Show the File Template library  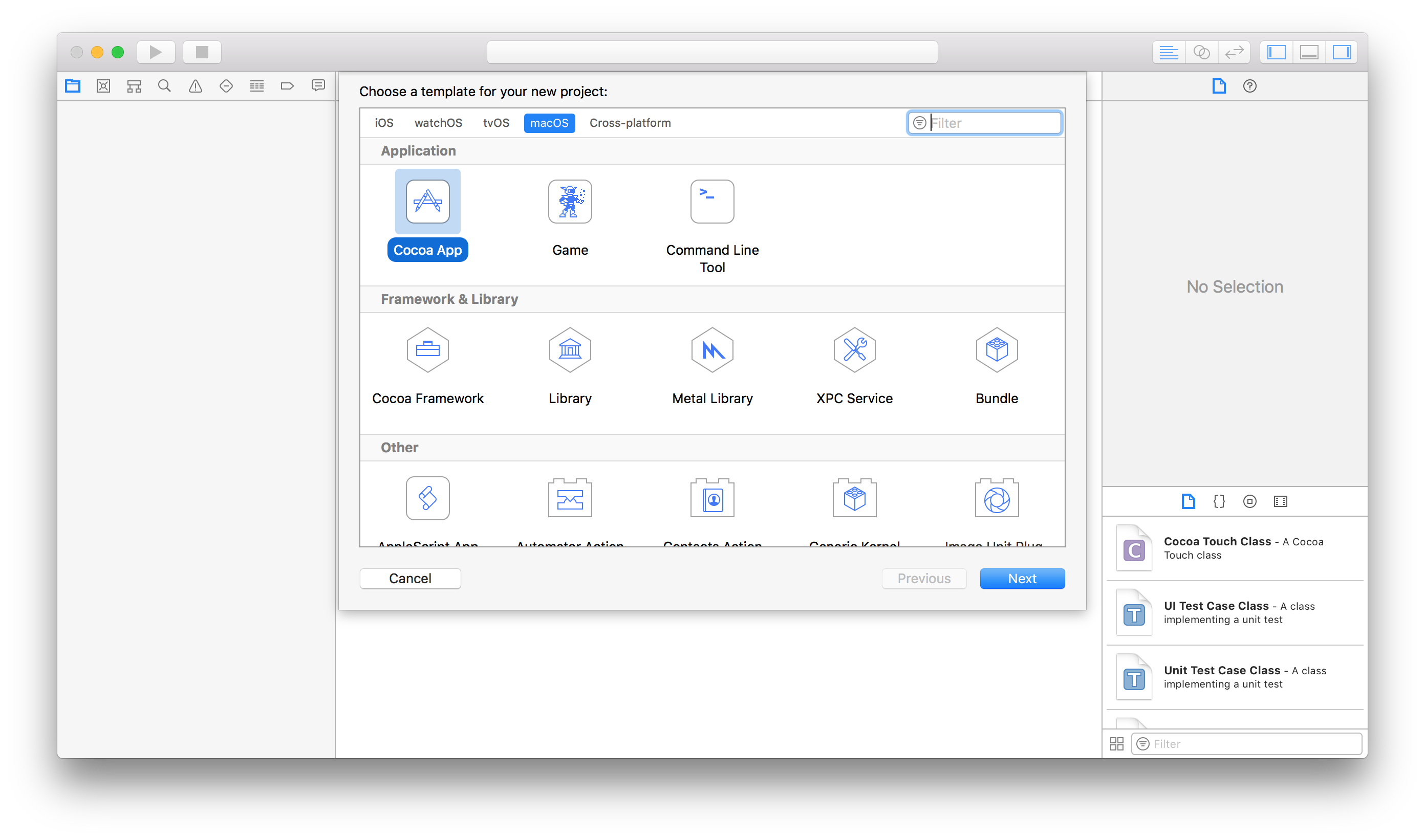[x=1189, y=501]
